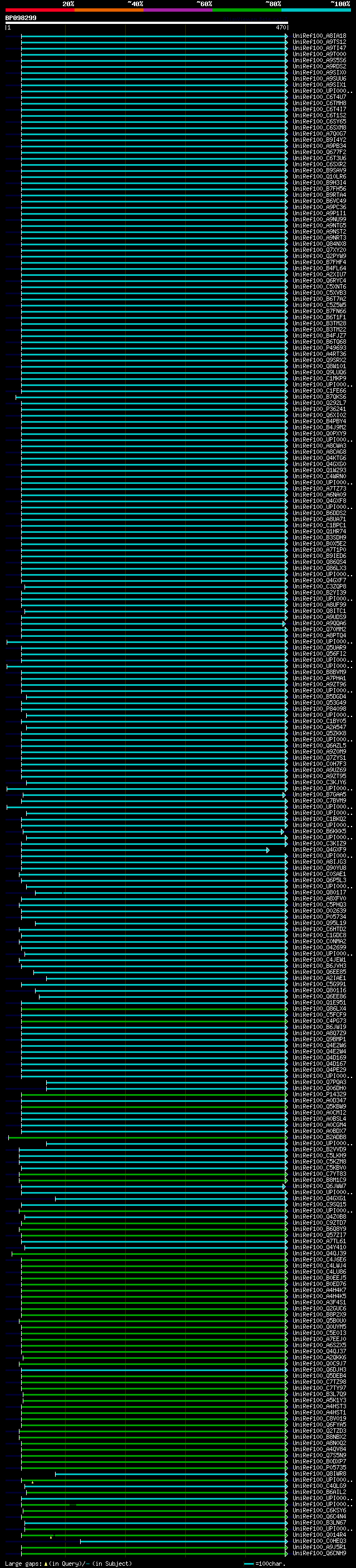Click the UniRef100_B7GAA5 label
Viewport: 356px width, 1568px height.
pos(319,795)
